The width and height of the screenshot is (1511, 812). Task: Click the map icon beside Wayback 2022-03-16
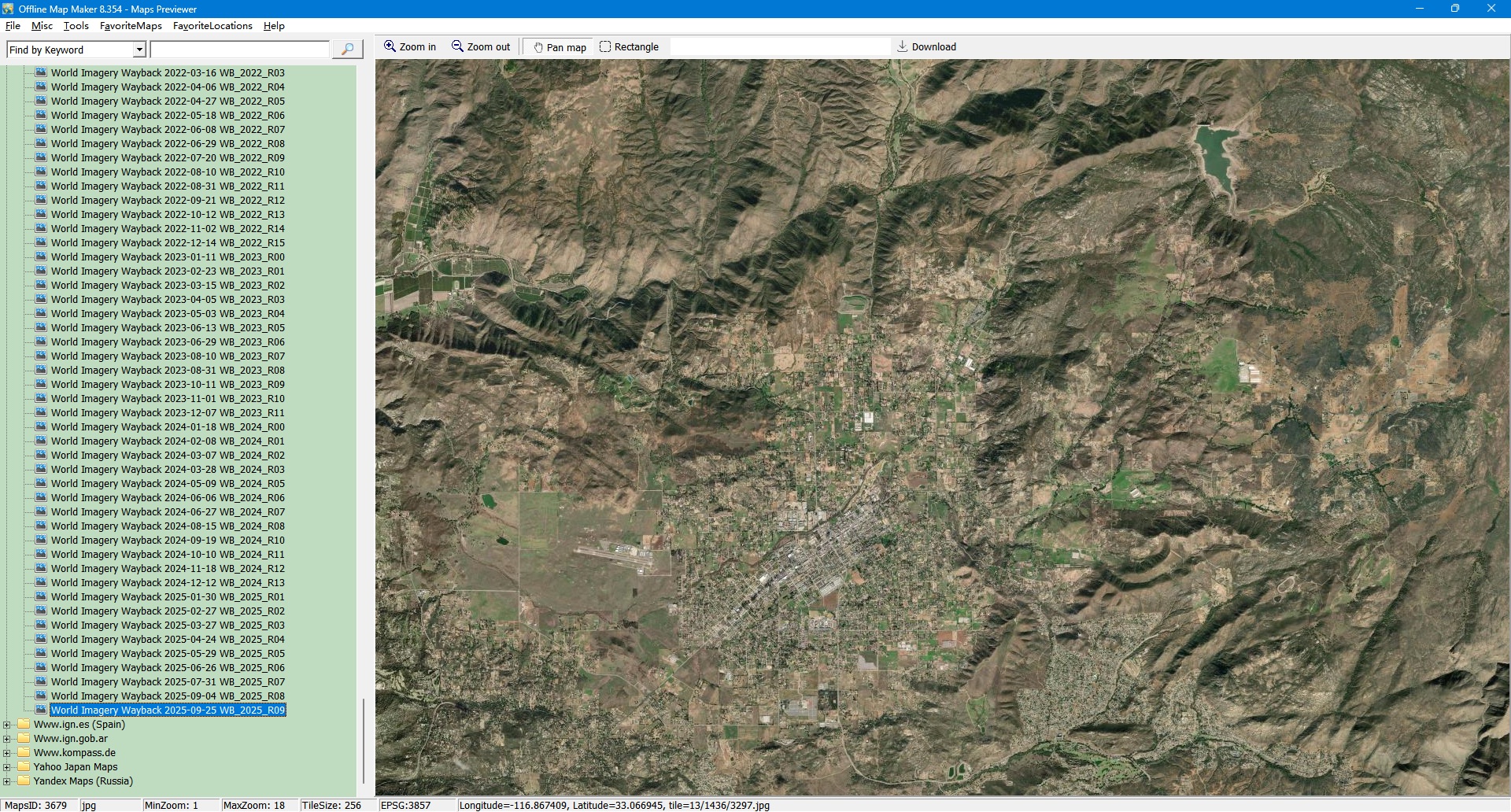[42, 72]
